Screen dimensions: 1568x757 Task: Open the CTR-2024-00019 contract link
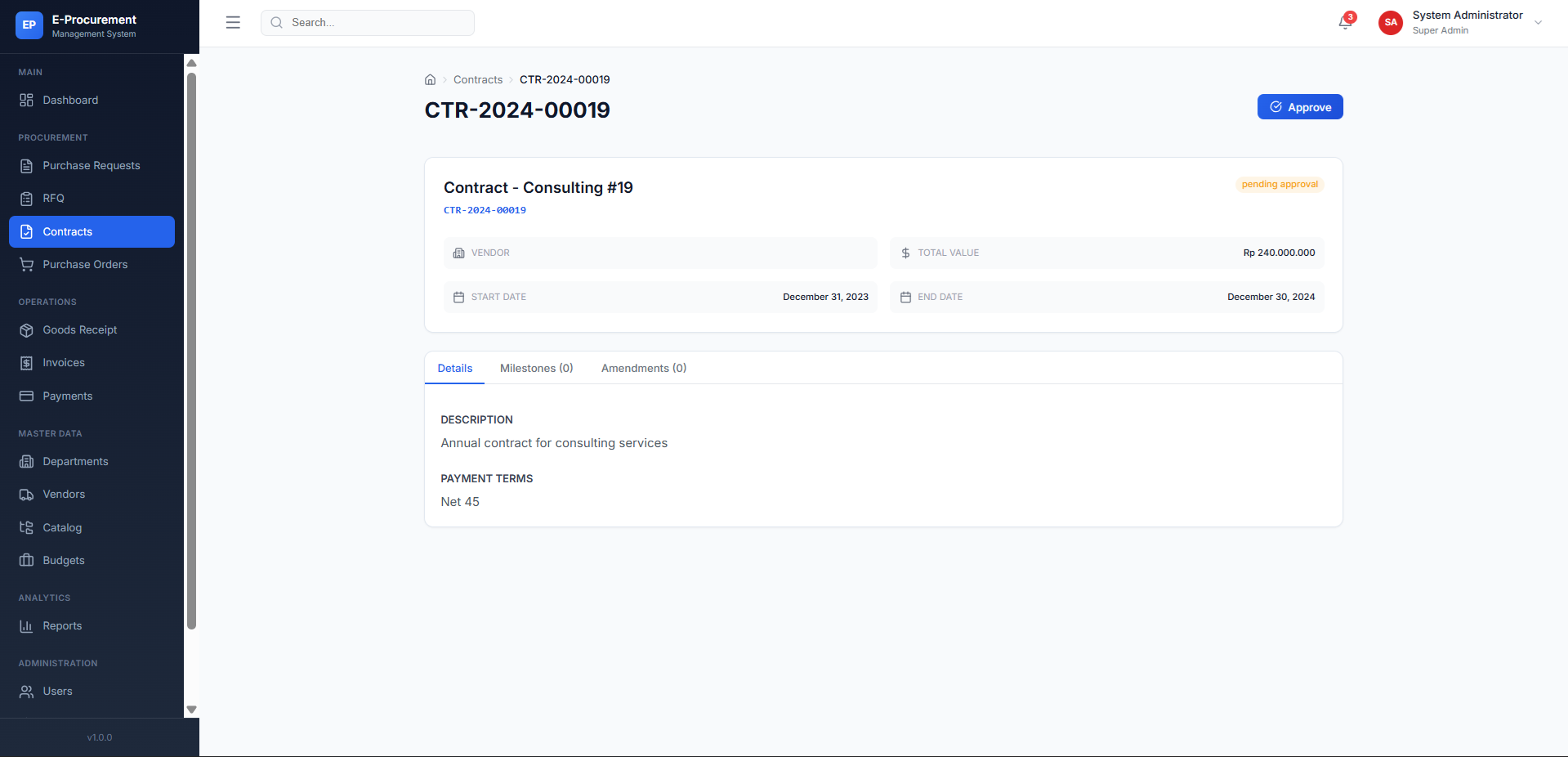[485, 210]
